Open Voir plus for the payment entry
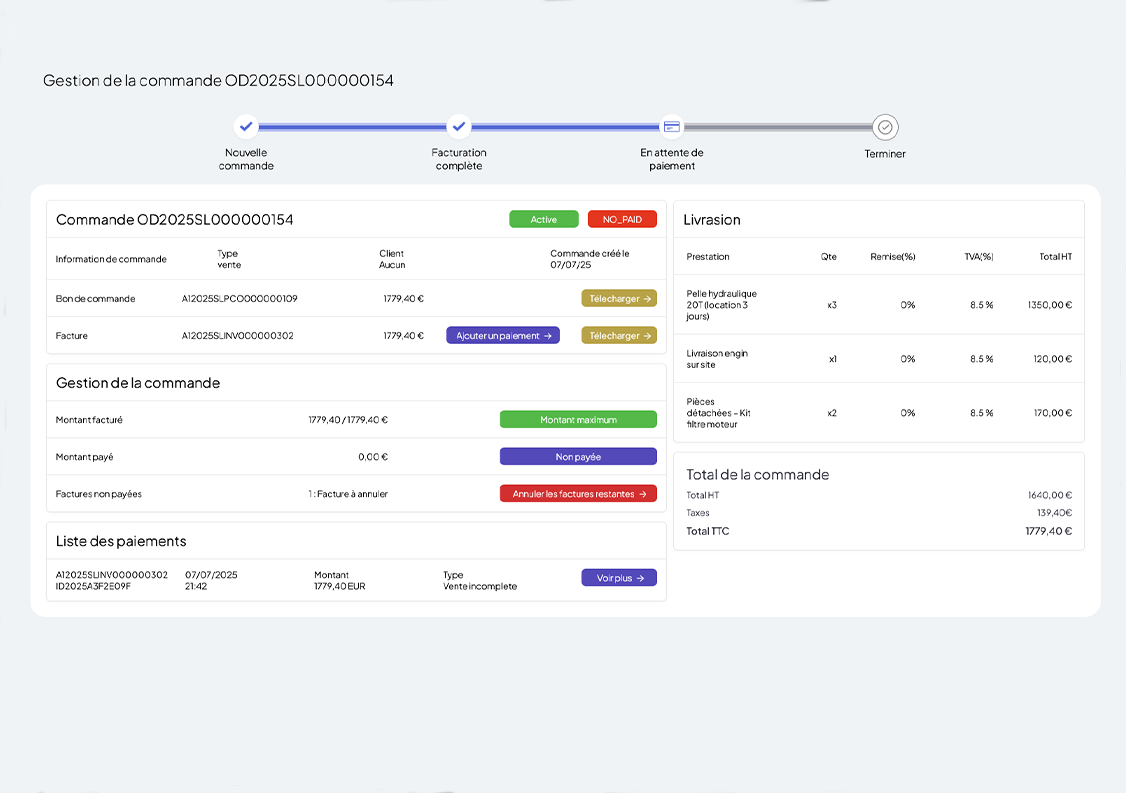 click(619, 578)
